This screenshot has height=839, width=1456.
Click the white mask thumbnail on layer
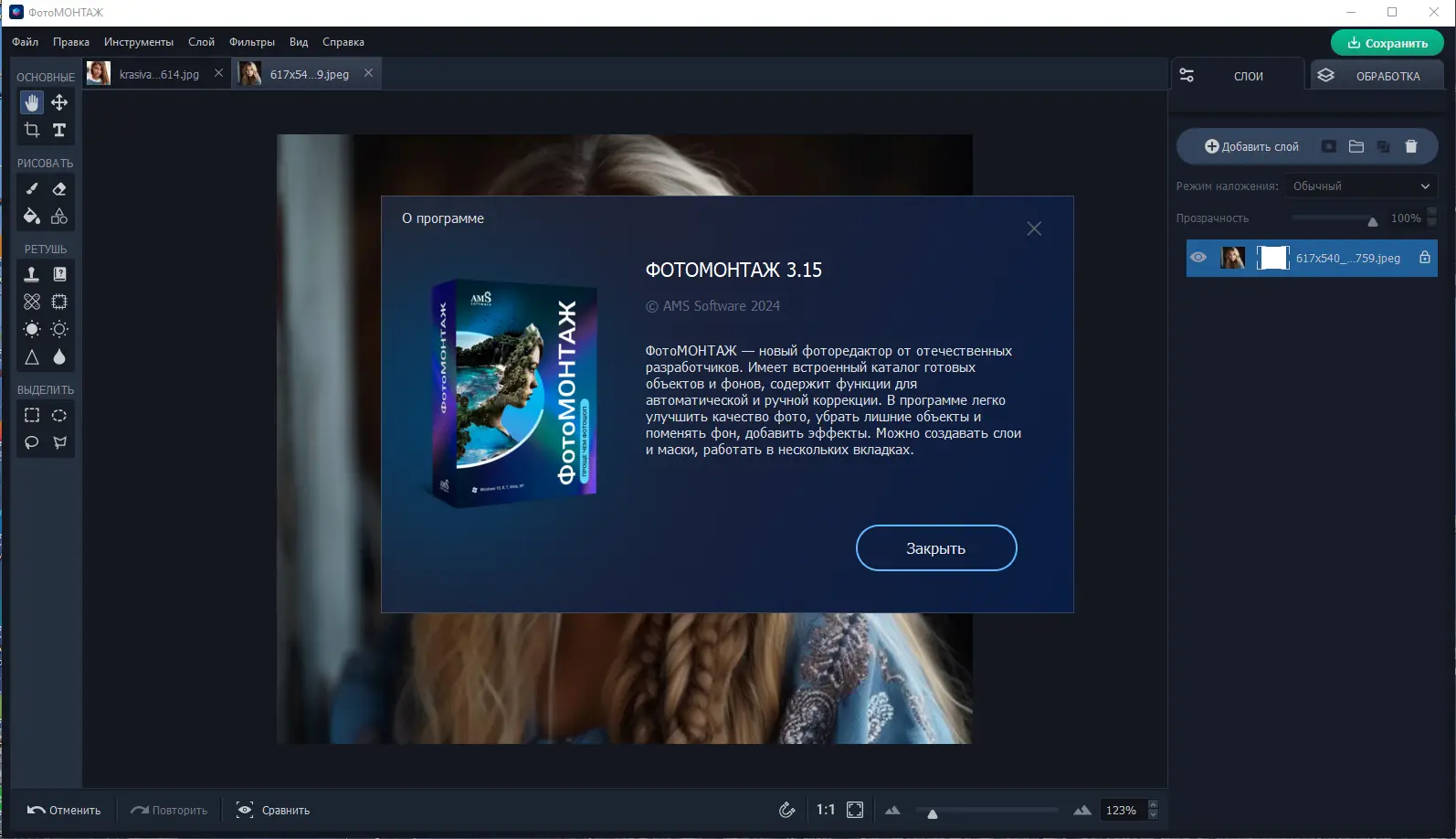pos(1272,258)
